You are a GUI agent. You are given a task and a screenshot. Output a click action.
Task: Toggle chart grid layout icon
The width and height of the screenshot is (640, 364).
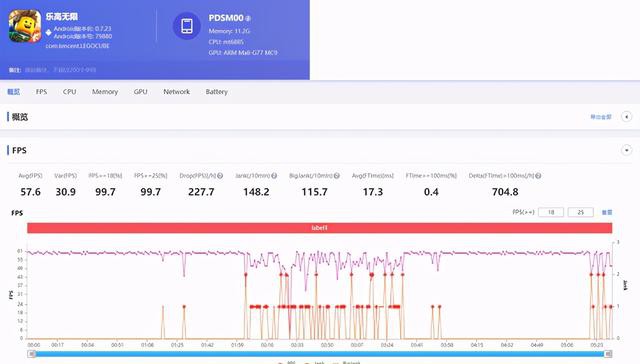pos(607,212)
